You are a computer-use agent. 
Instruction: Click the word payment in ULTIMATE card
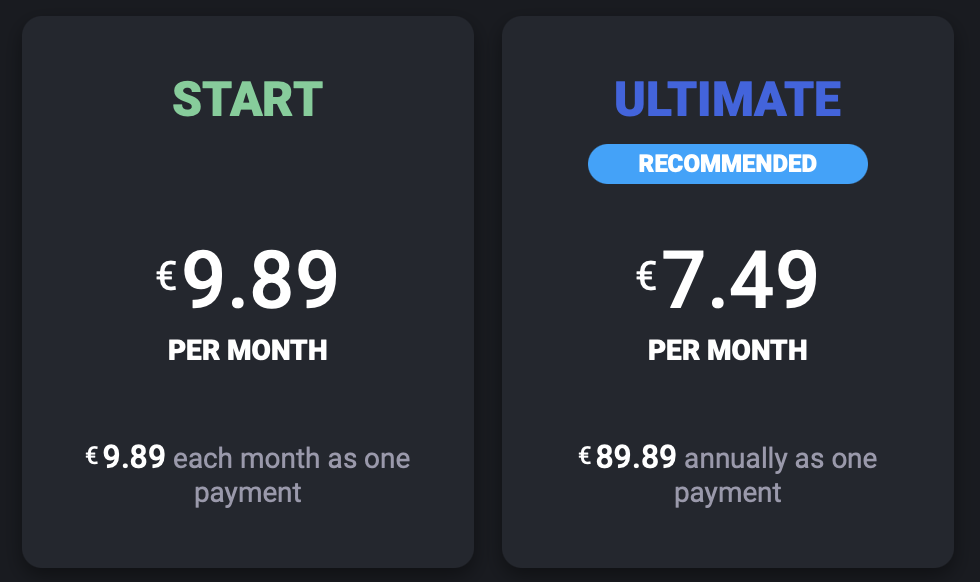pos(728,494)
